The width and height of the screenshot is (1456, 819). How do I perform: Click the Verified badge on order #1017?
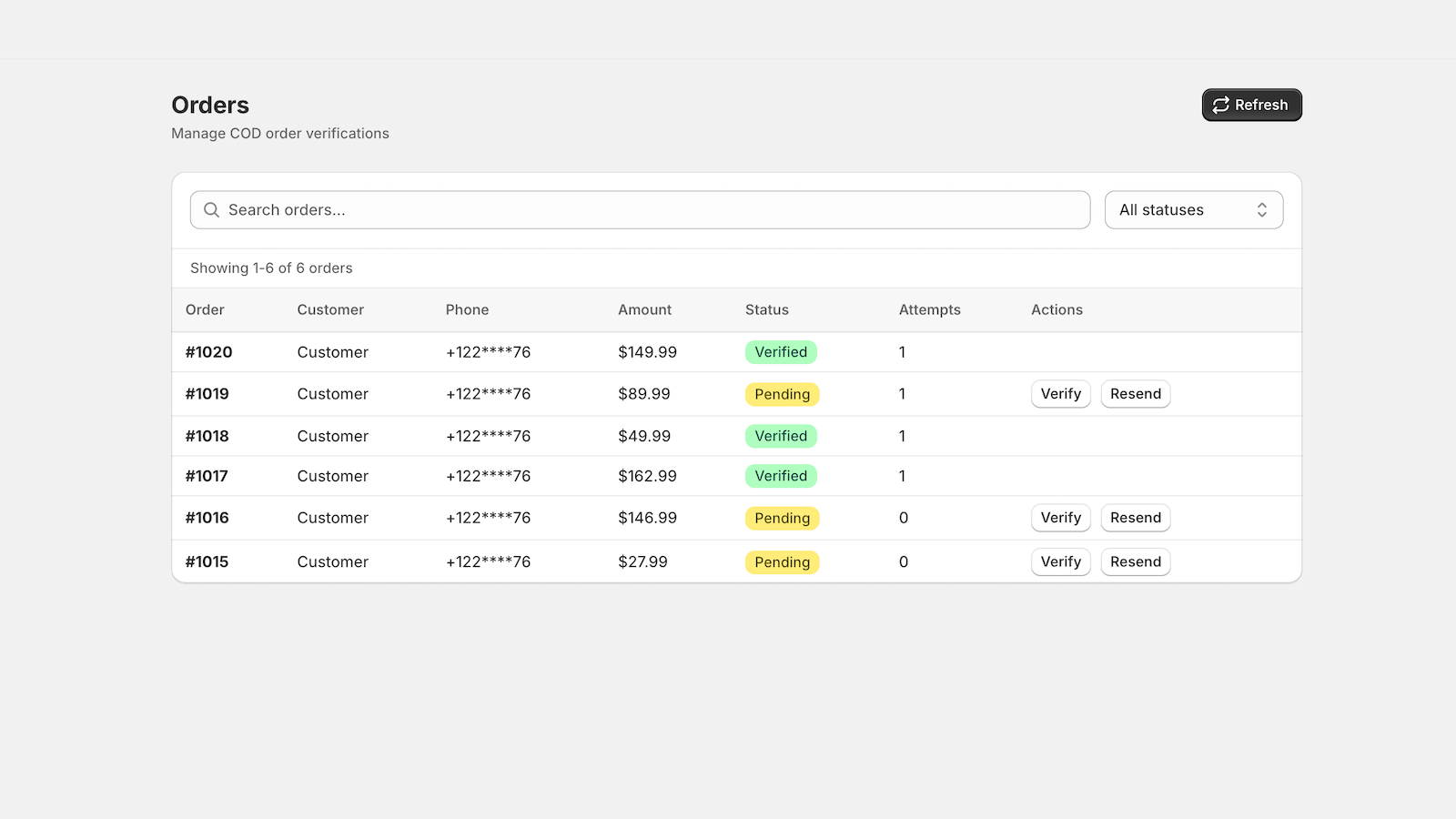(x=780, y=476)
